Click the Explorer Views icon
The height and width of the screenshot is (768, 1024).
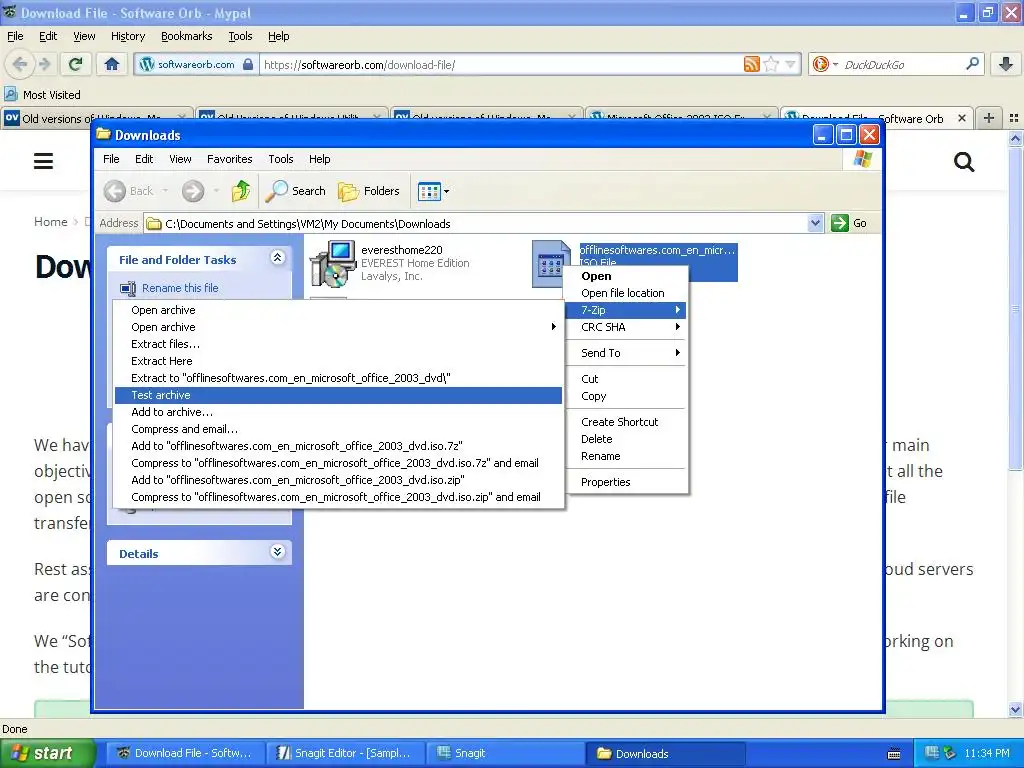429,191
